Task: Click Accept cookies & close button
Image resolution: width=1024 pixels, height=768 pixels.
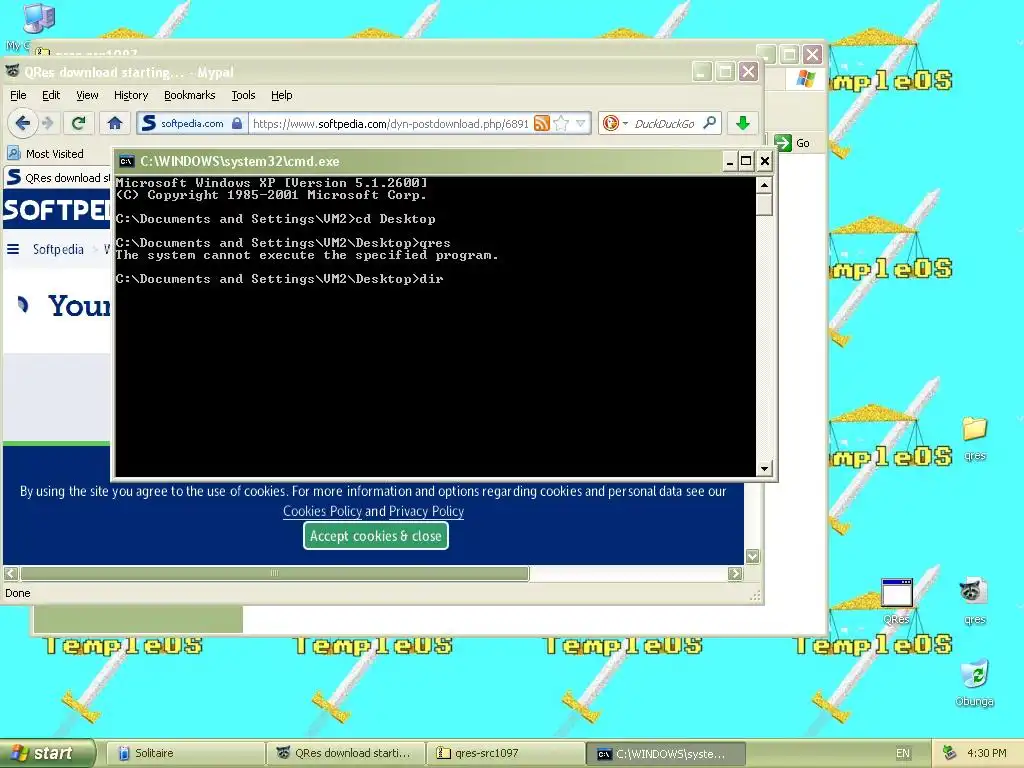Action: tap(376, 536)
